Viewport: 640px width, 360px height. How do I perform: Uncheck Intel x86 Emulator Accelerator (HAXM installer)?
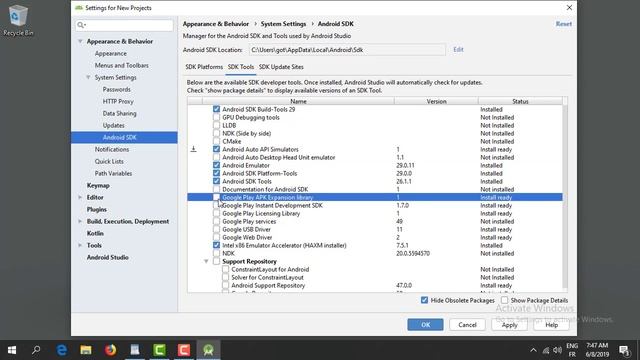point(216,245)
